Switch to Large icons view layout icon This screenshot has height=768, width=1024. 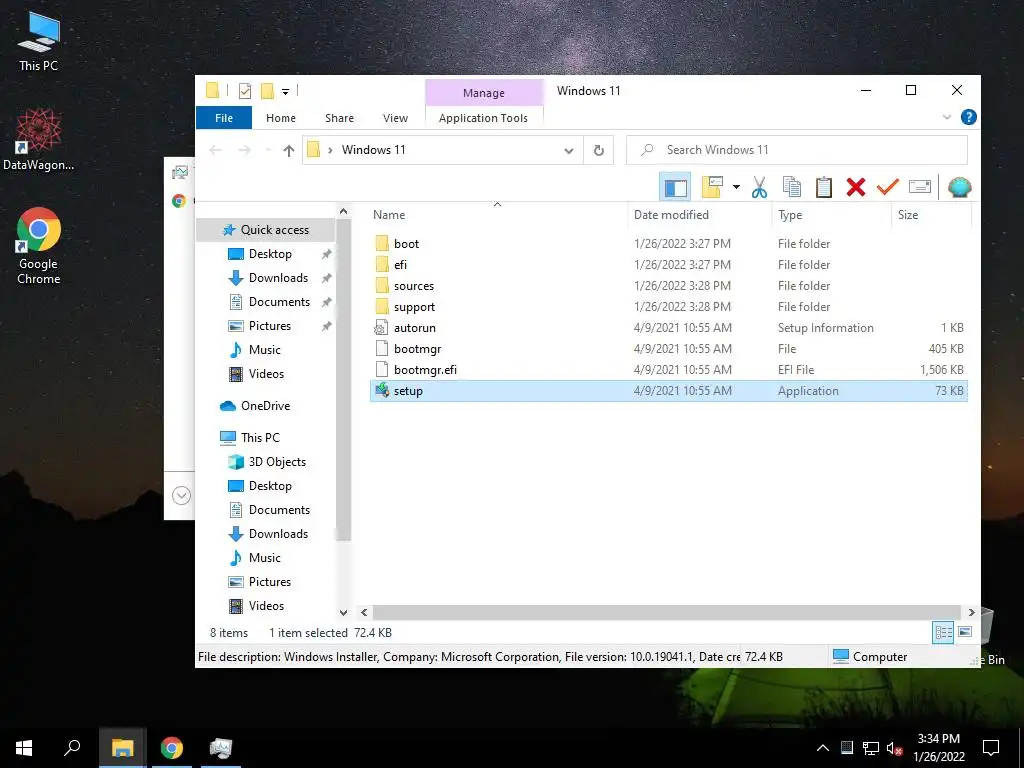965,632
